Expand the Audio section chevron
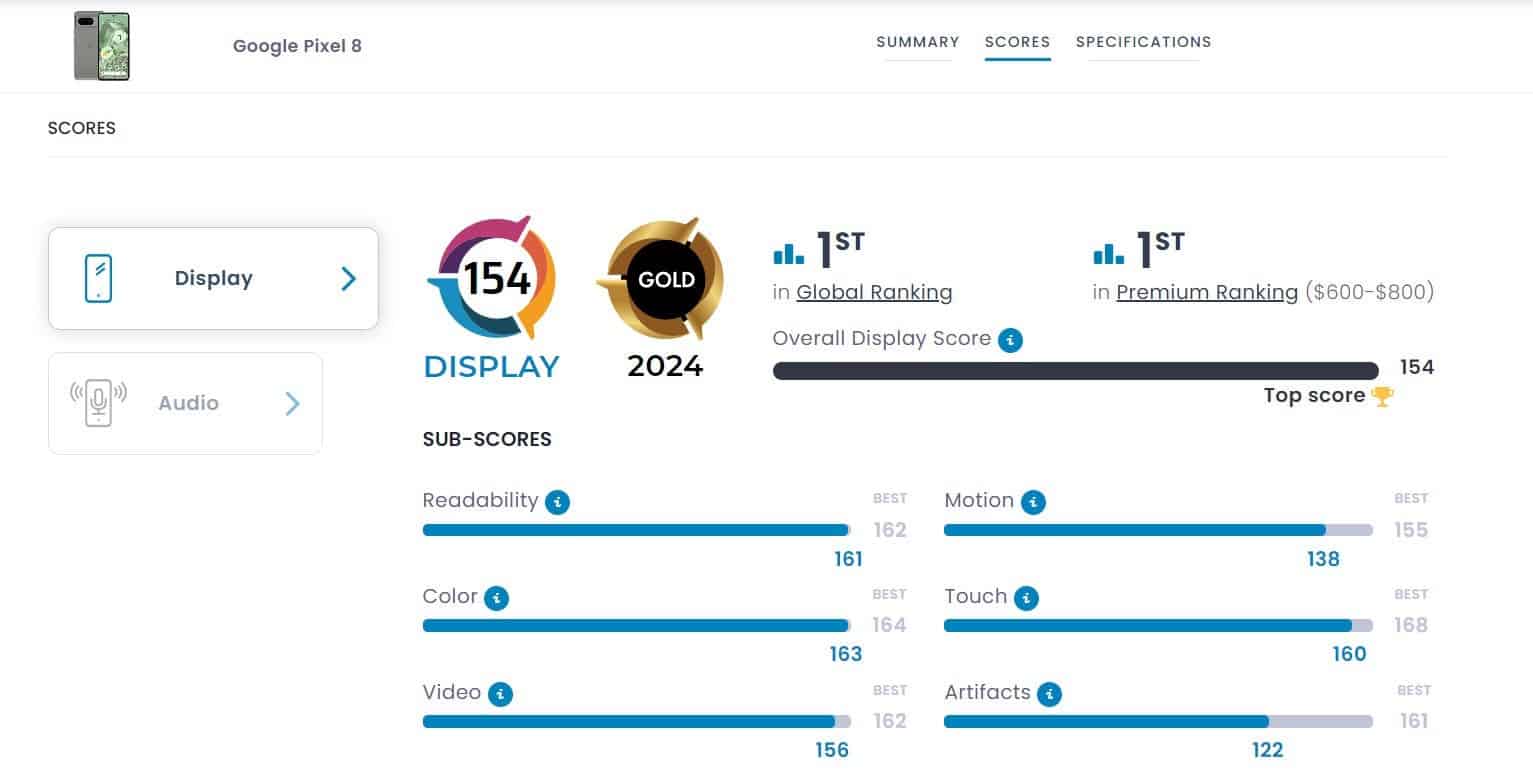Image resolution: width=1533 pixels, height=781 pixels. 292,403
